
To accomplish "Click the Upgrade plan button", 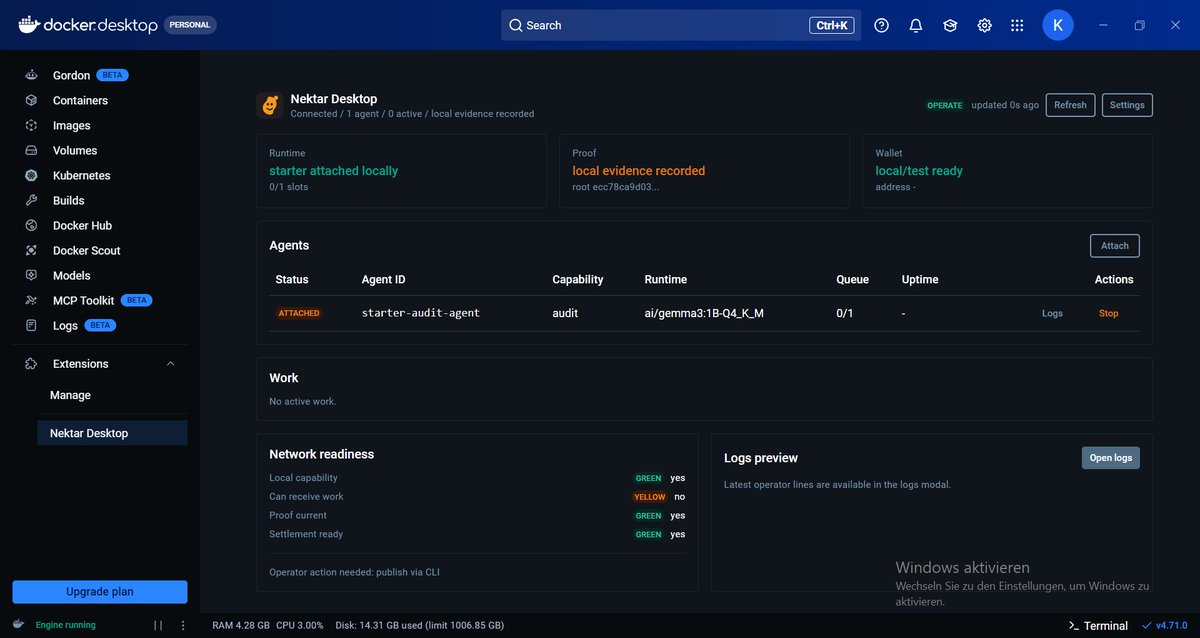I will (x=100, y=592).
